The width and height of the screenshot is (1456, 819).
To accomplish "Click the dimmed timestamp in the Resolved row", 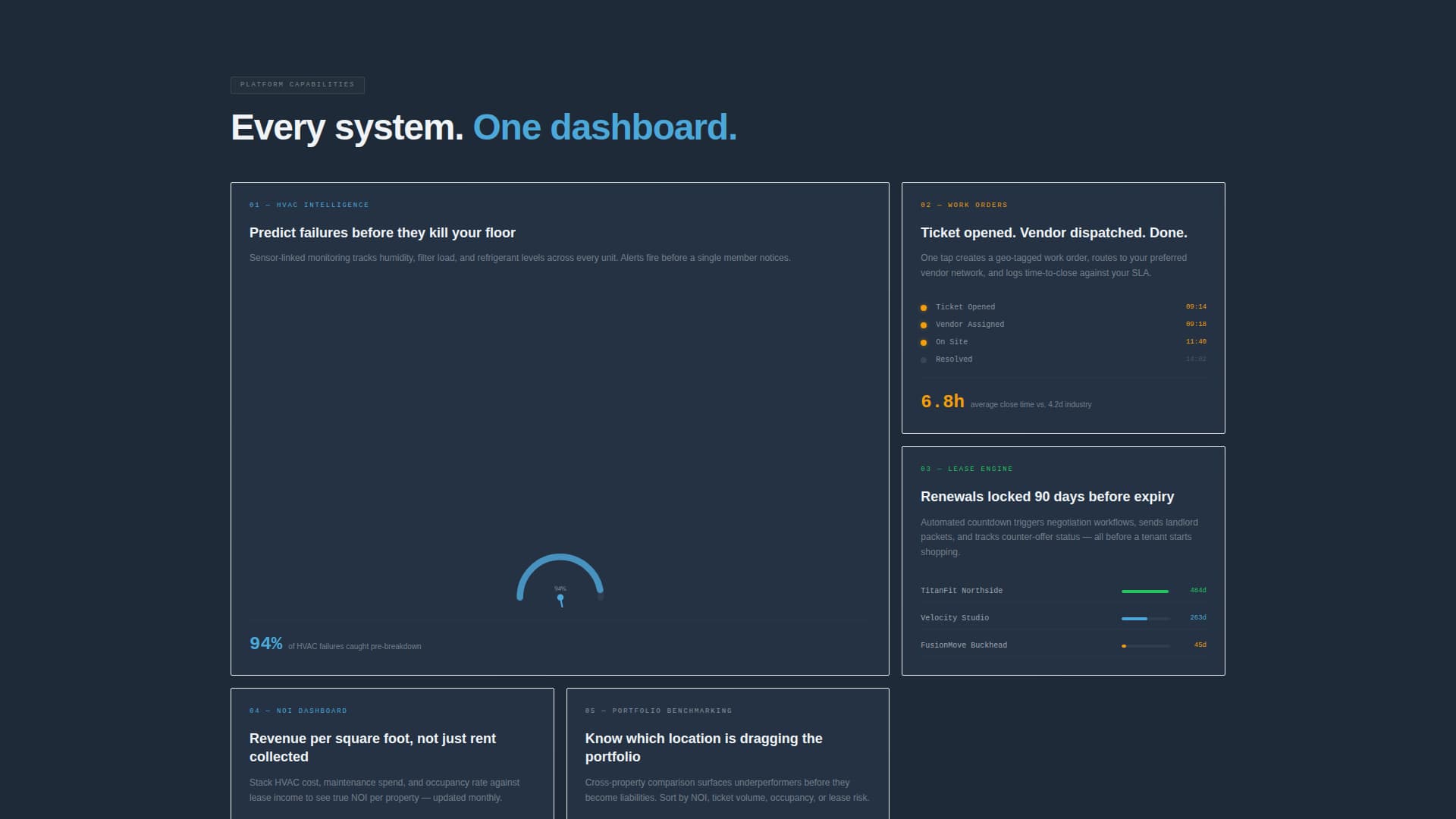I will tap(1196, 359).
